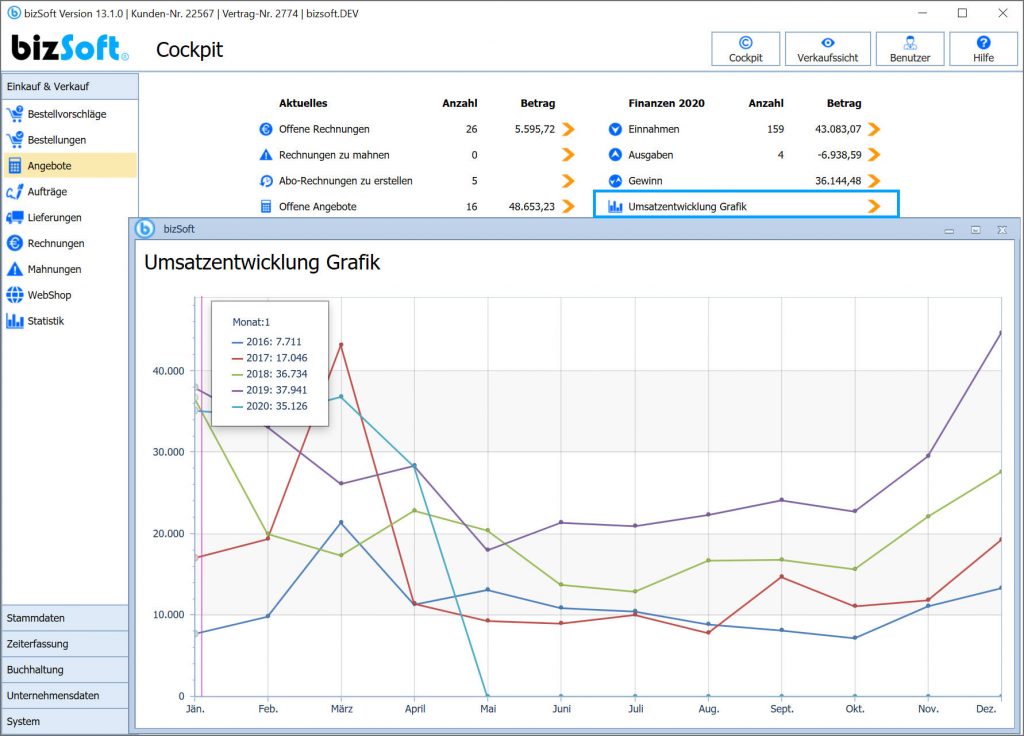Click Offene Angebote amount 48.653,23

point(532,206)
